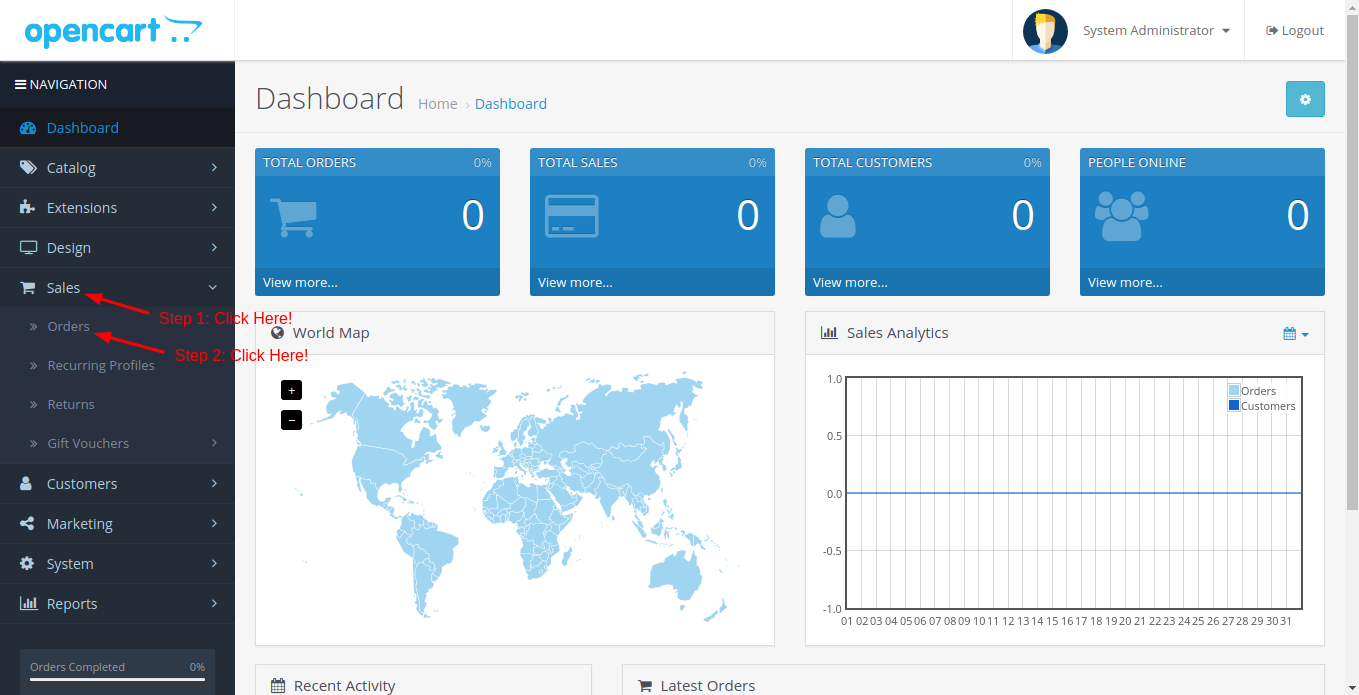Expand the Marketing menu chevron
The image size is (1359, 695).
pos(214,524)
